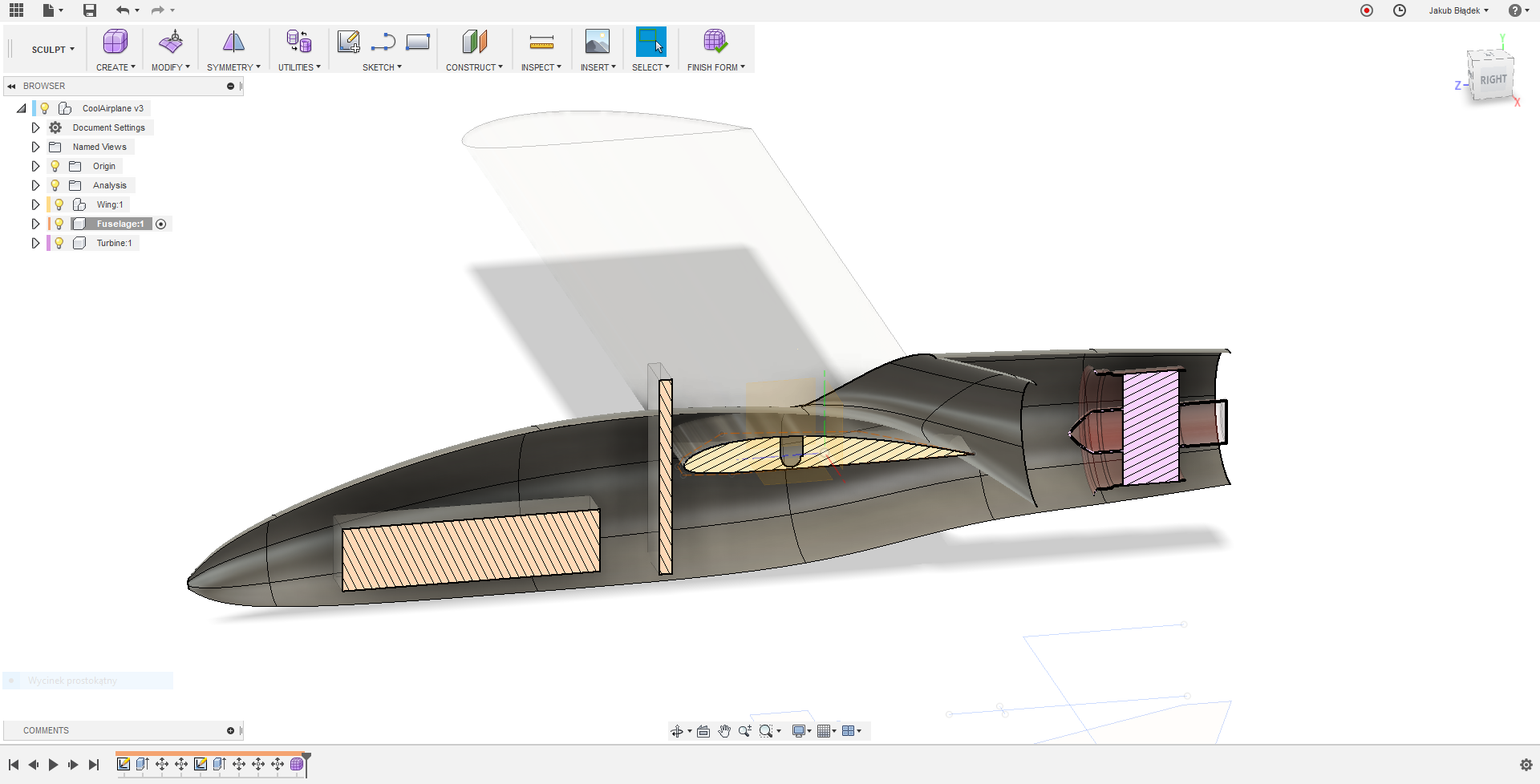The width and height of the screenshot is (1540, 784).
Task: Open the INSERT dropdown menu
Action: pos(598,67)
